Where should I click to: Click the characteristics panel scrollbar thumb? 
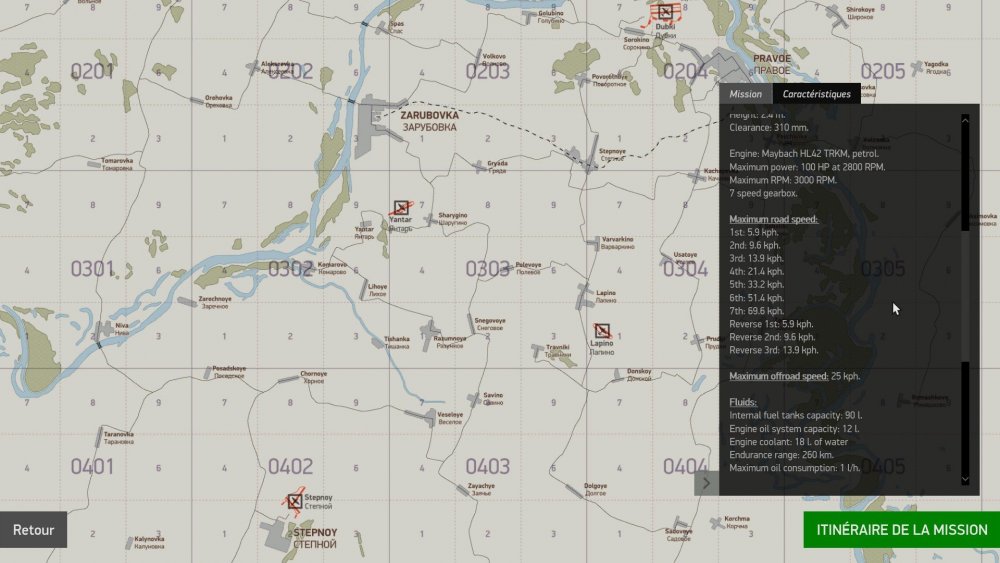965,296
